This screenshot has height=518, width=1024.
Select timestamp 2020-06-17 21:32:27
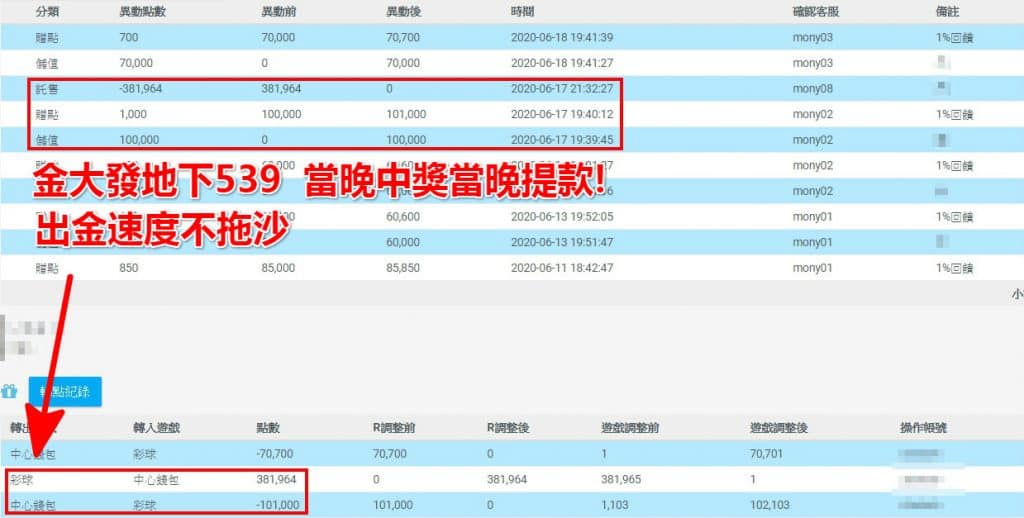(x=562, y=89)
